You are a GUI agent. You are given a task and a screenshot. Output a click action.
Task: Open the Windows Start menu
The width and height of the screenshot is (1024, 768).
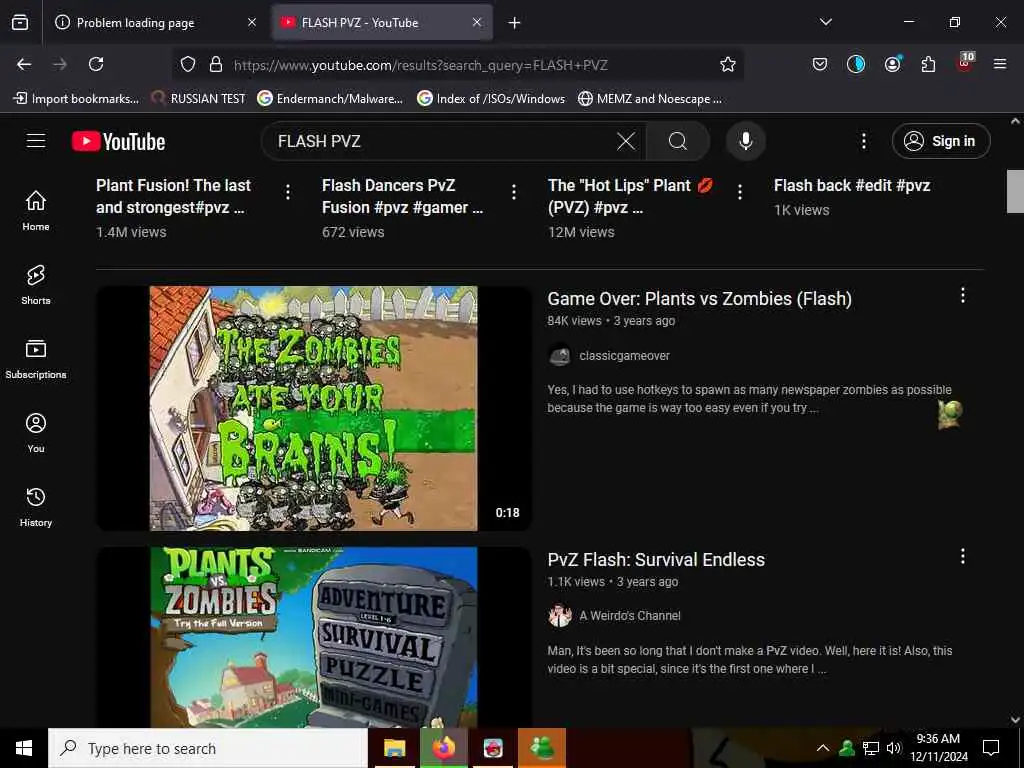[x=24, y=748]
